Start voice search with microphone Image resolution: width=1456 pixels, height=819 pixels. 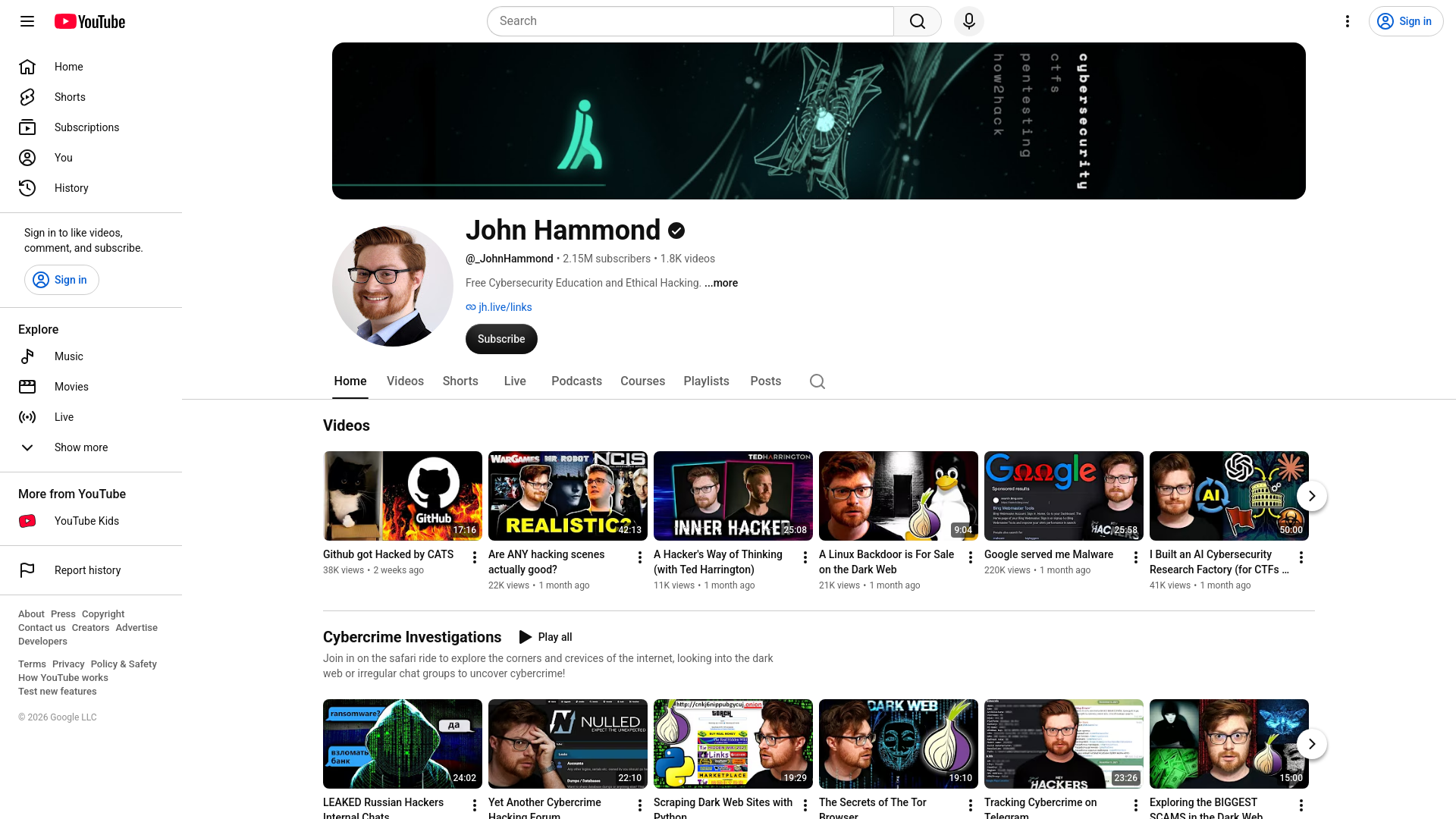(969, 21)
